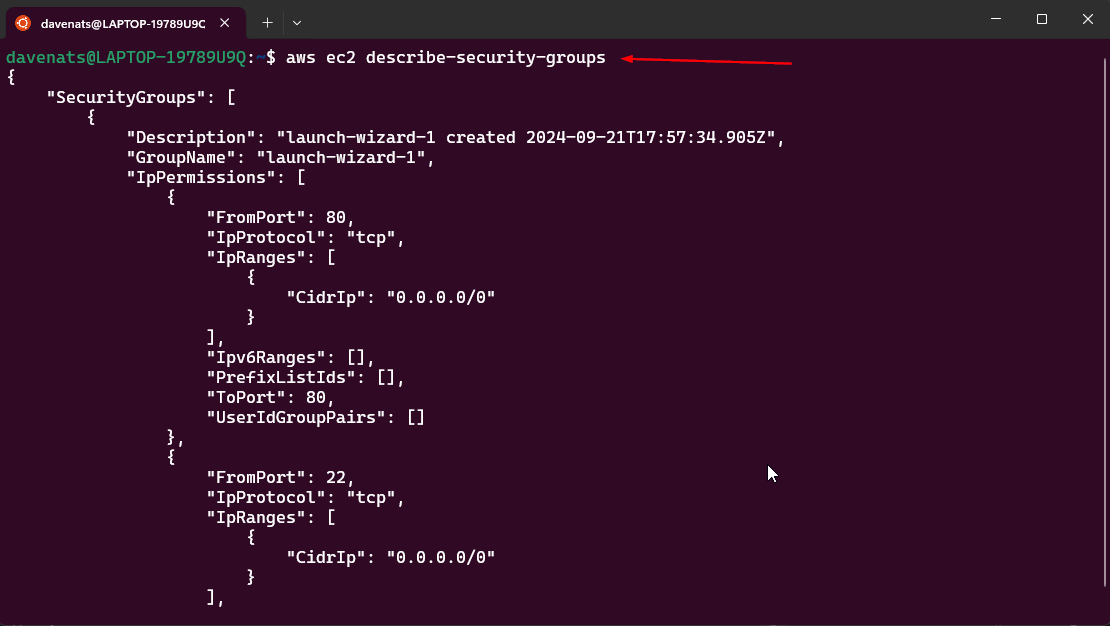Open a new tab with the plus button
Image resolution: width=1110 pixels, height=626 pixels.
(x=267, y=22)
